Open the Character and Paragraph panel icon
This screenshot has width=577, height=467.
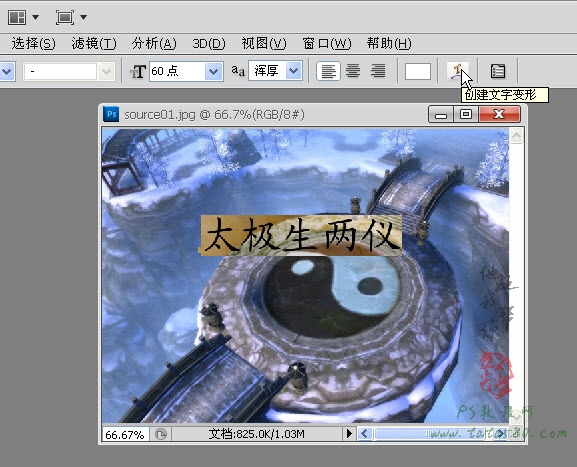click(x=498, y=71)
